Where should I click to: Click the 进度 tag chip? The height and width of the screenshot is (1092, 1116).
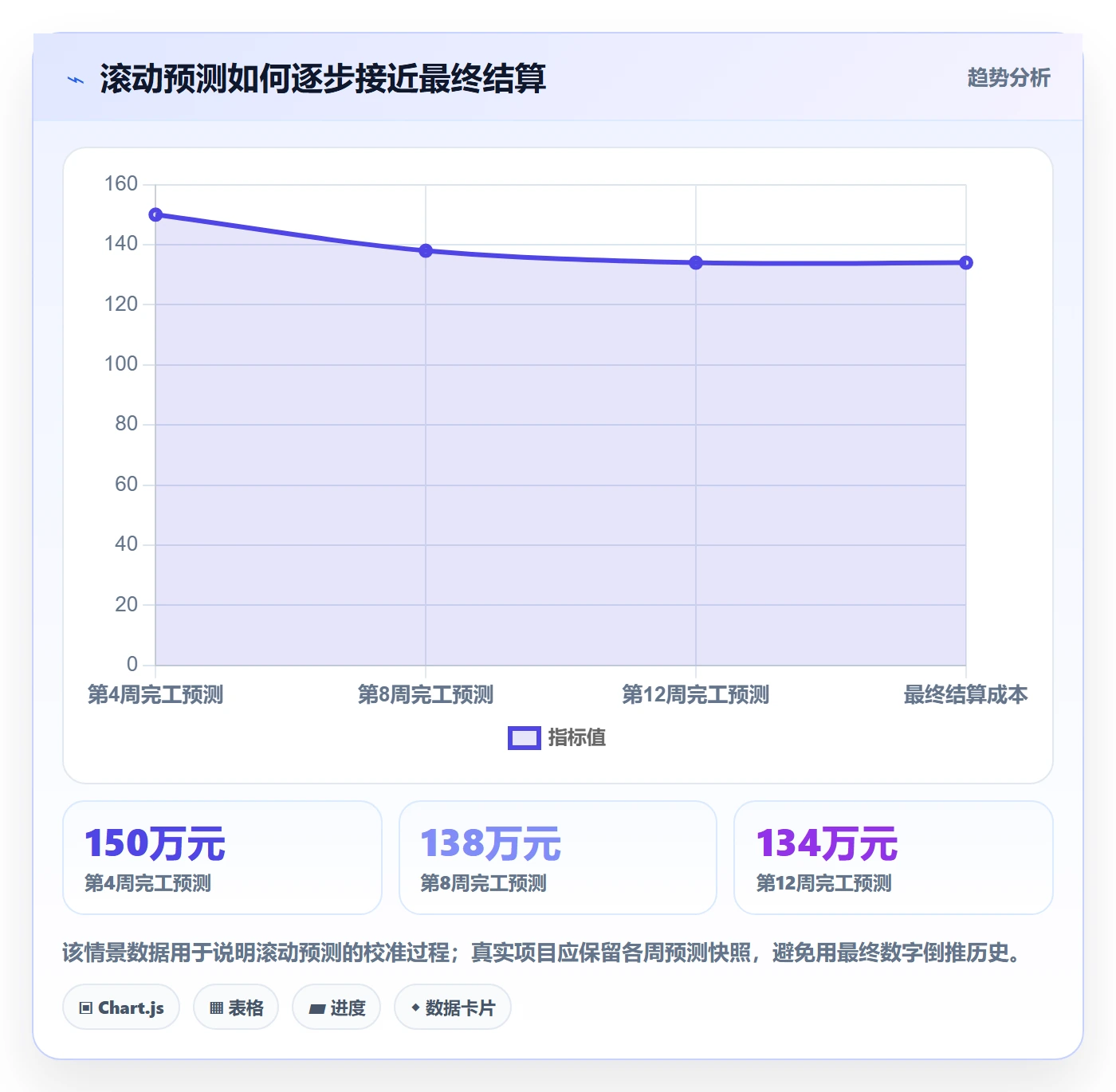[x=336, y=1008]
